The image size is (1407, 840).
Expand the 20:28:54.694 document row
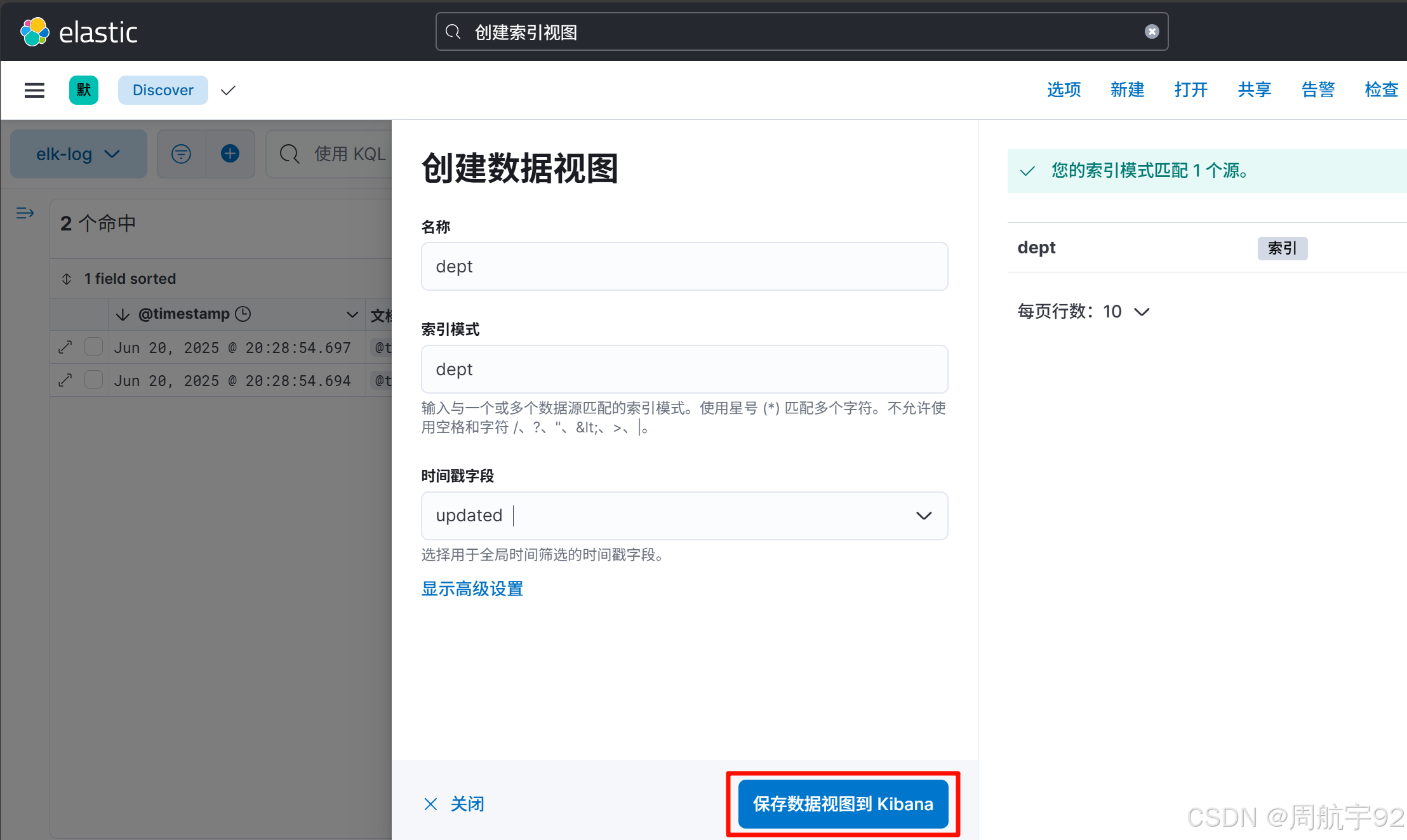click(65, 380)
